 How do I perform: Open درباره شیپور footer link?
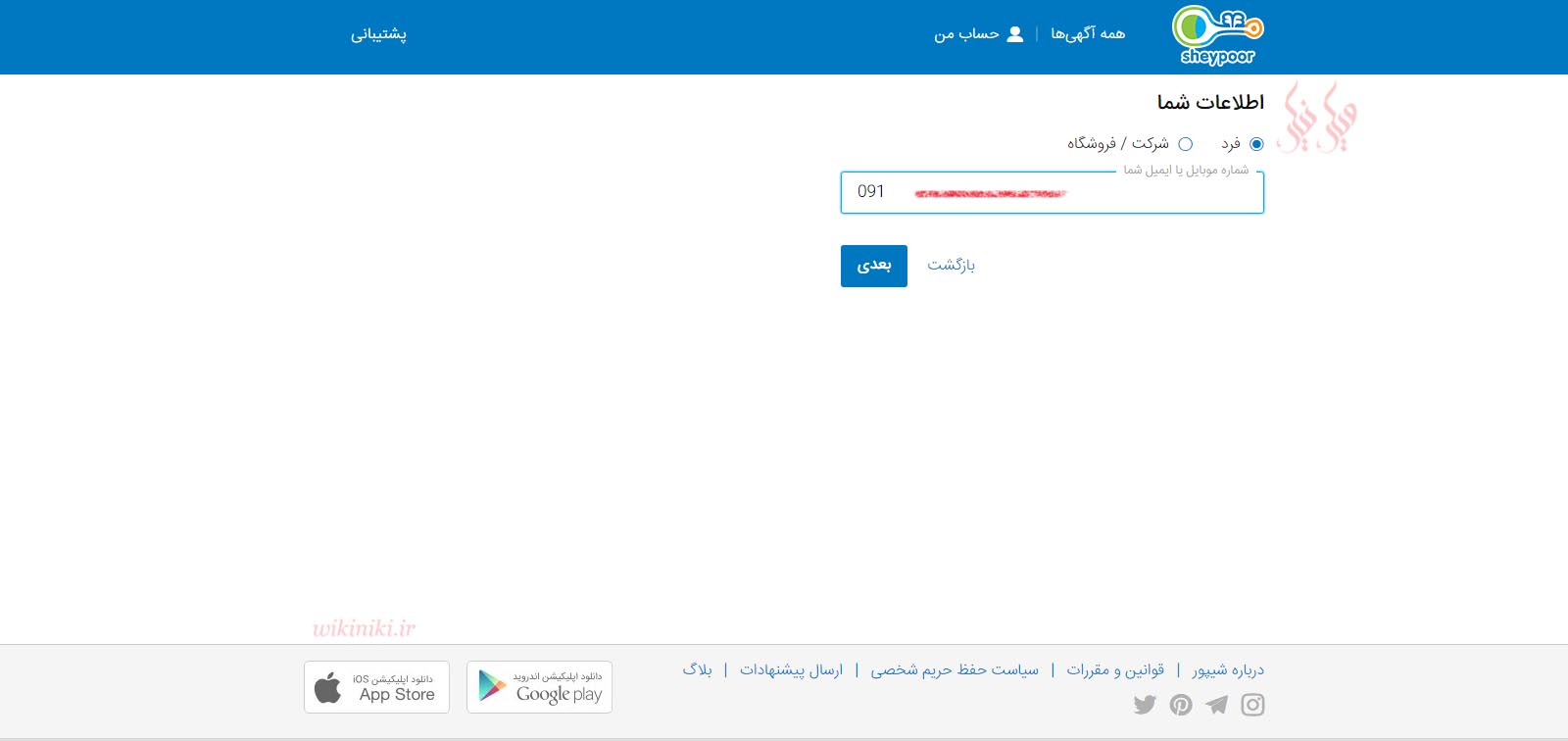pos(1228,670)
